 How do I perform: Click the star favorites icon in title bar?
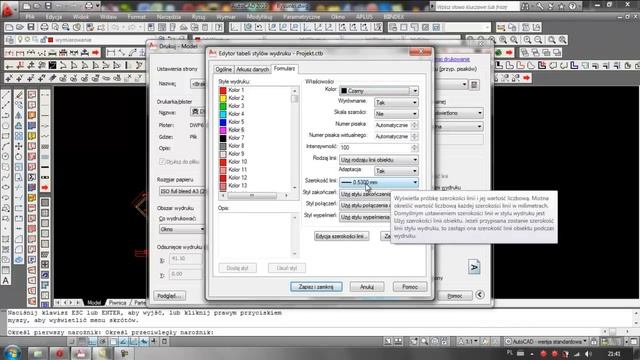[561, 6]
